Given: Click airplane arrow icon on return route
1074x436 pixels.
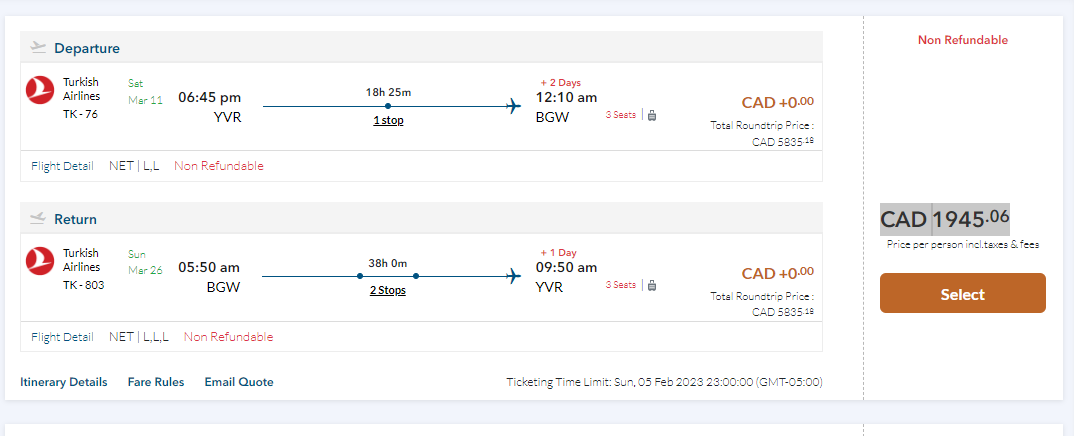Looking at the screenshot, I should coord(514,276).
